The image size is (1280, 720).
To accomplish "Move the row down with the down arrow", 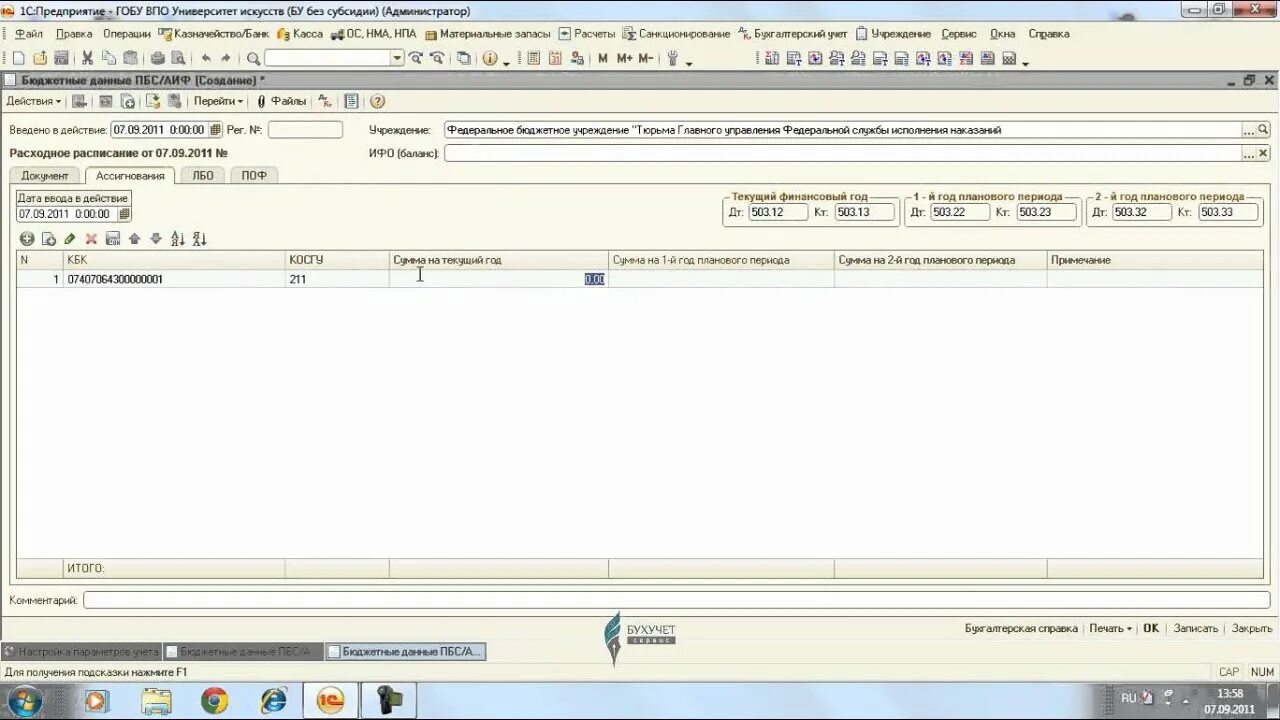I will 155,238.
